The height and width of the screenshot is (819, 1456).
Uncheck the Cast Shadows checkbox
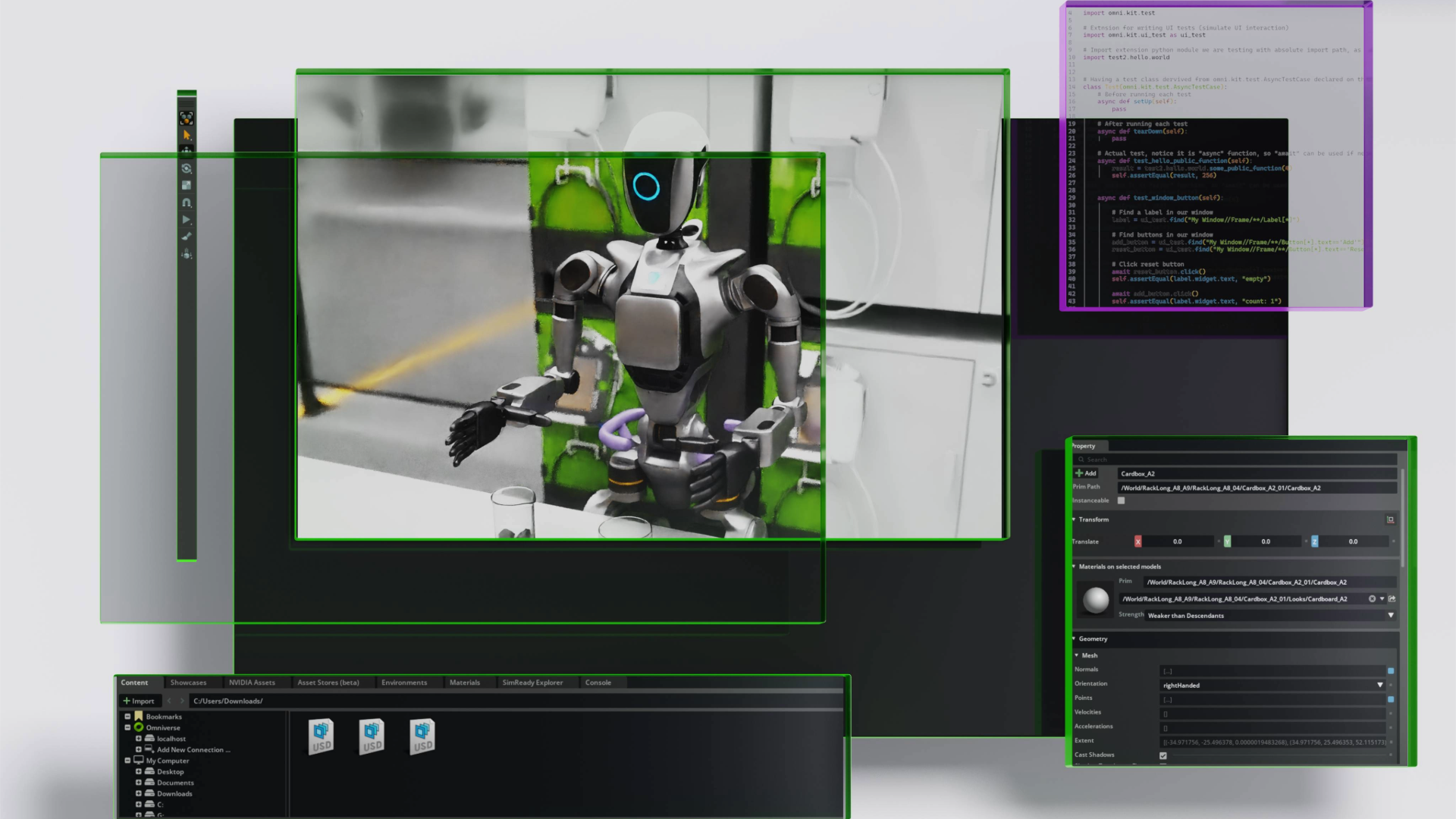click(1163, 755)
